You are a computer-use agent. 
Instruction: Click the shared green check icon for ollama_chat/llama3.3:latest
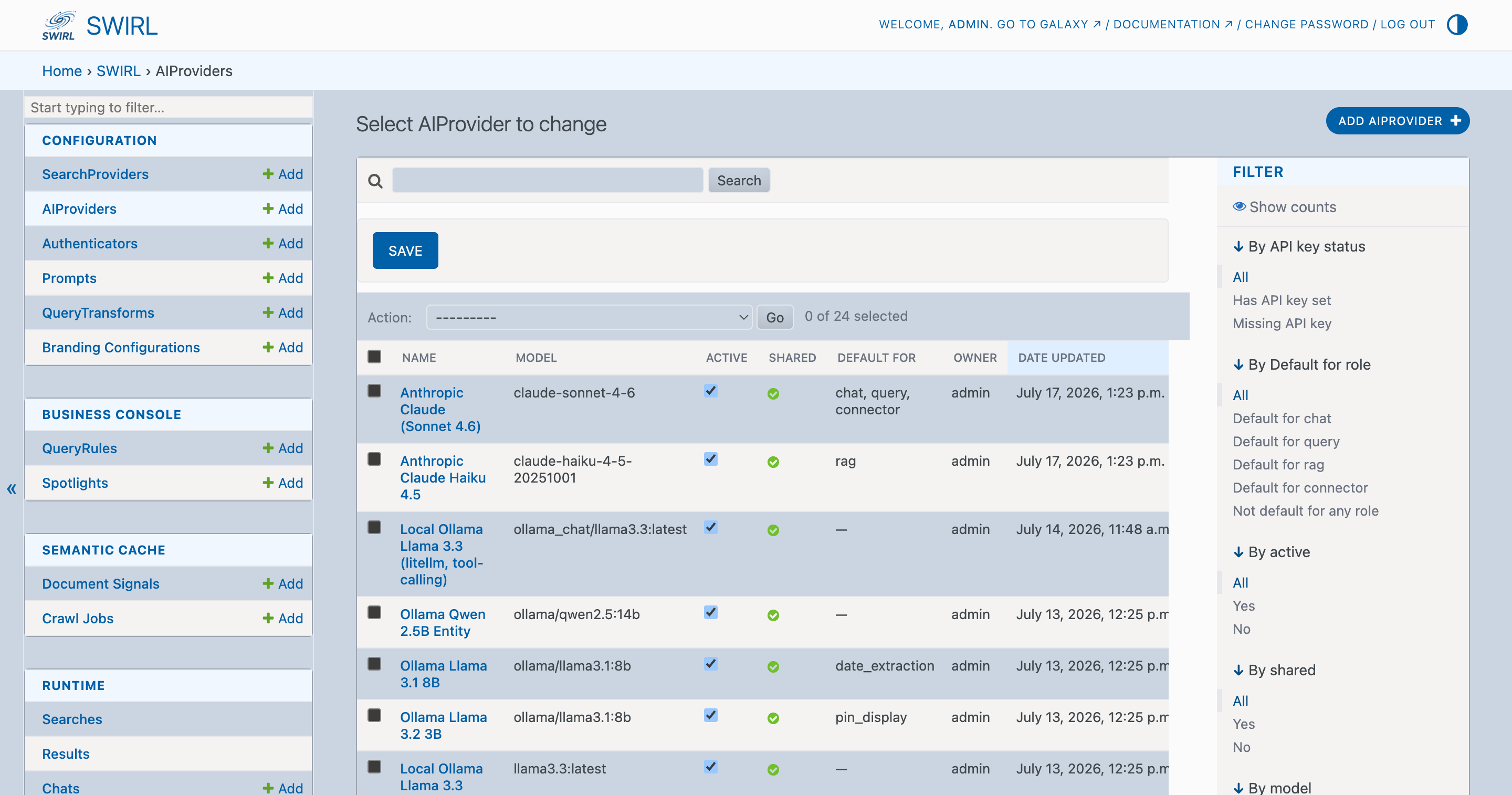click(773, 530)
